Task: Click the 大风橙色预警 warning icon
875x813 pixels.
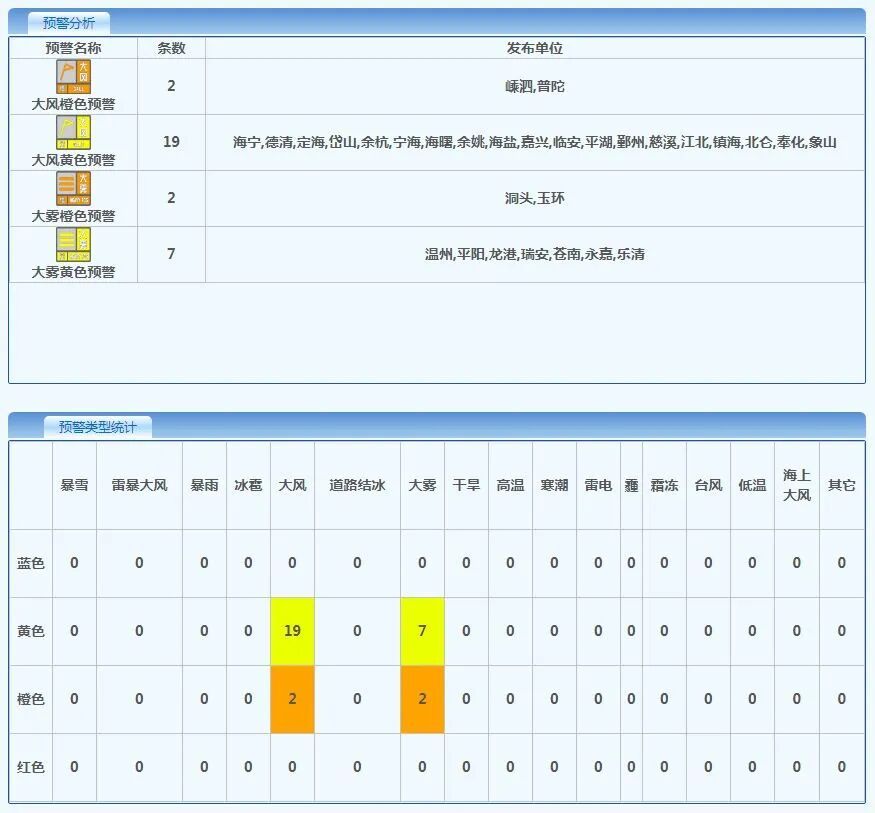Action: (73, 77)
